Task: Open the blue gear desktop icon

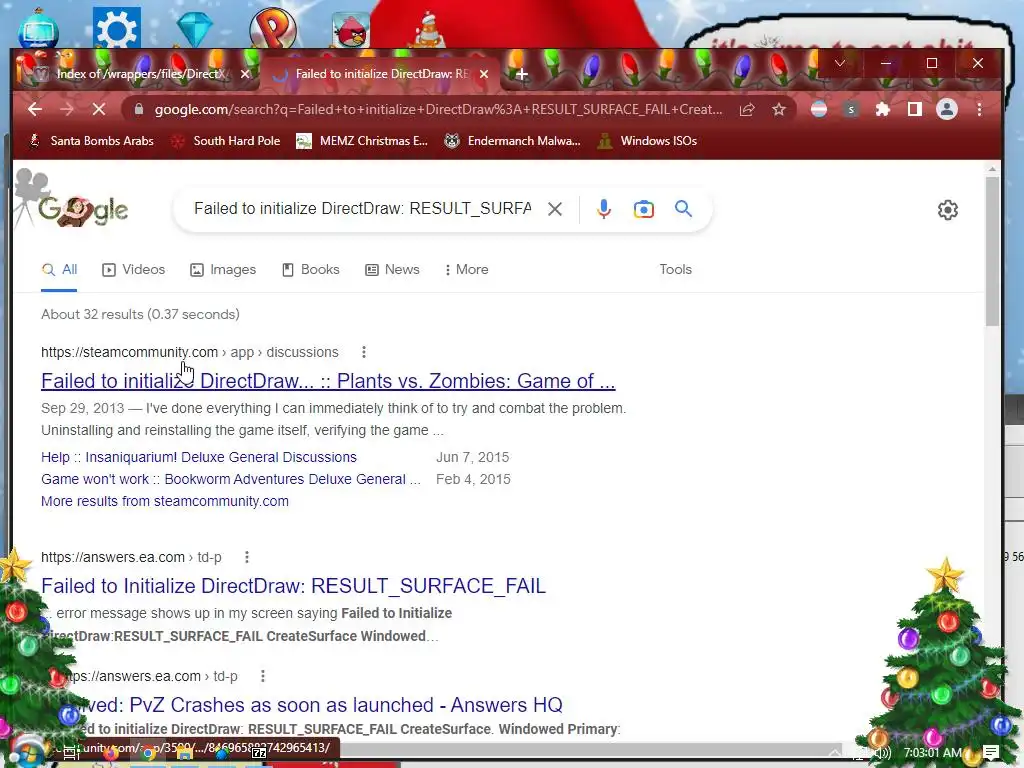Action: (116, 28)
